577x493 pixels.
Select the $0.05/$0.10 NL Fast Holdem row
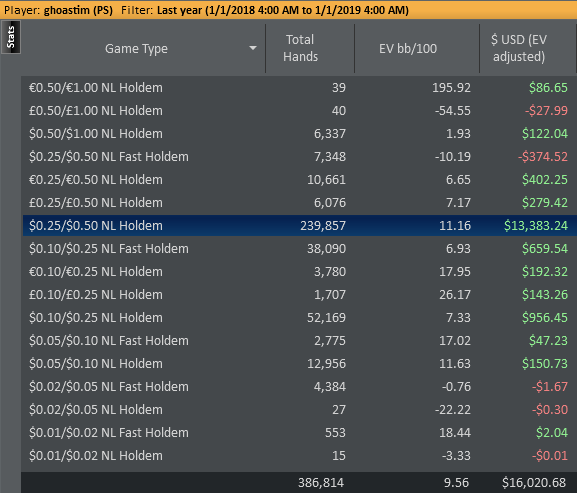click(299, 340)
